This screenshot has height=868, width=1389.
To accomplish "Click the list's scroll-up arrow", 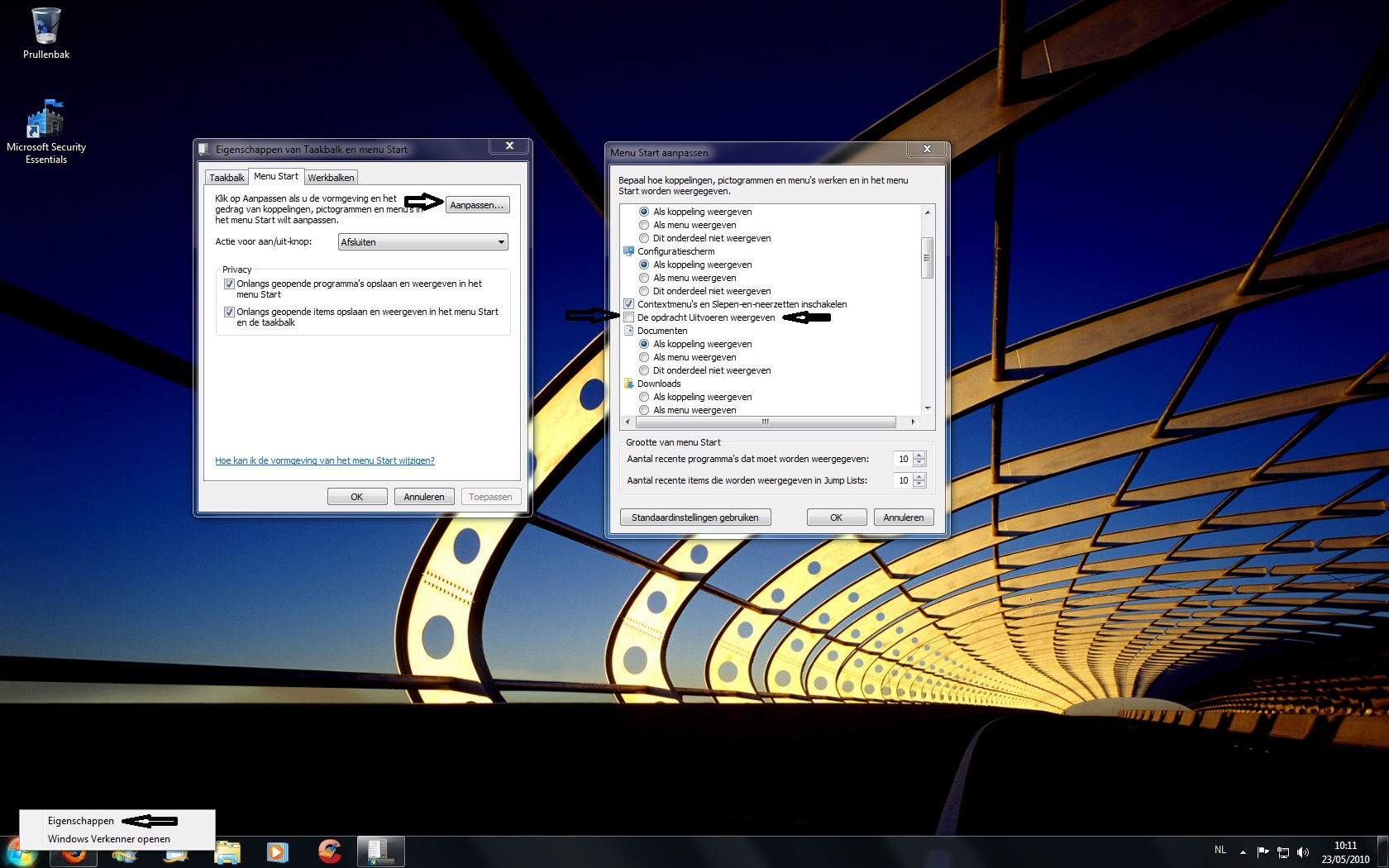I will [928, 212].
